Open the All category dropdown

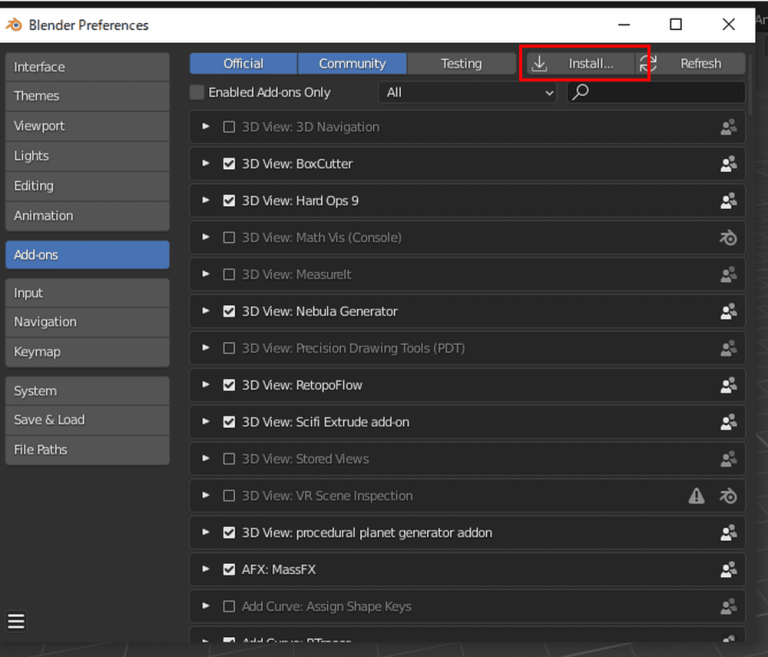[x=467, y=93]
